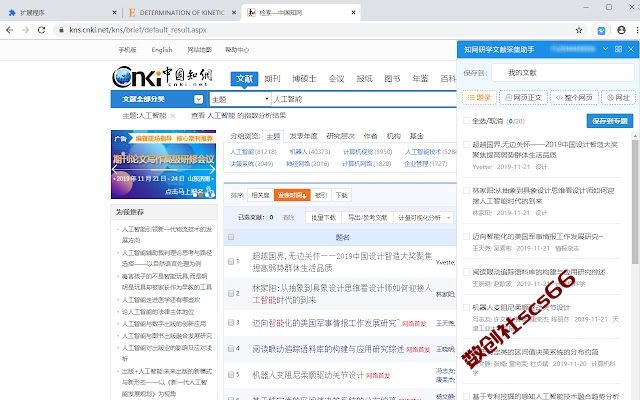
Task: Close the 检索—中国知网 tab
Action: (353, 13)
